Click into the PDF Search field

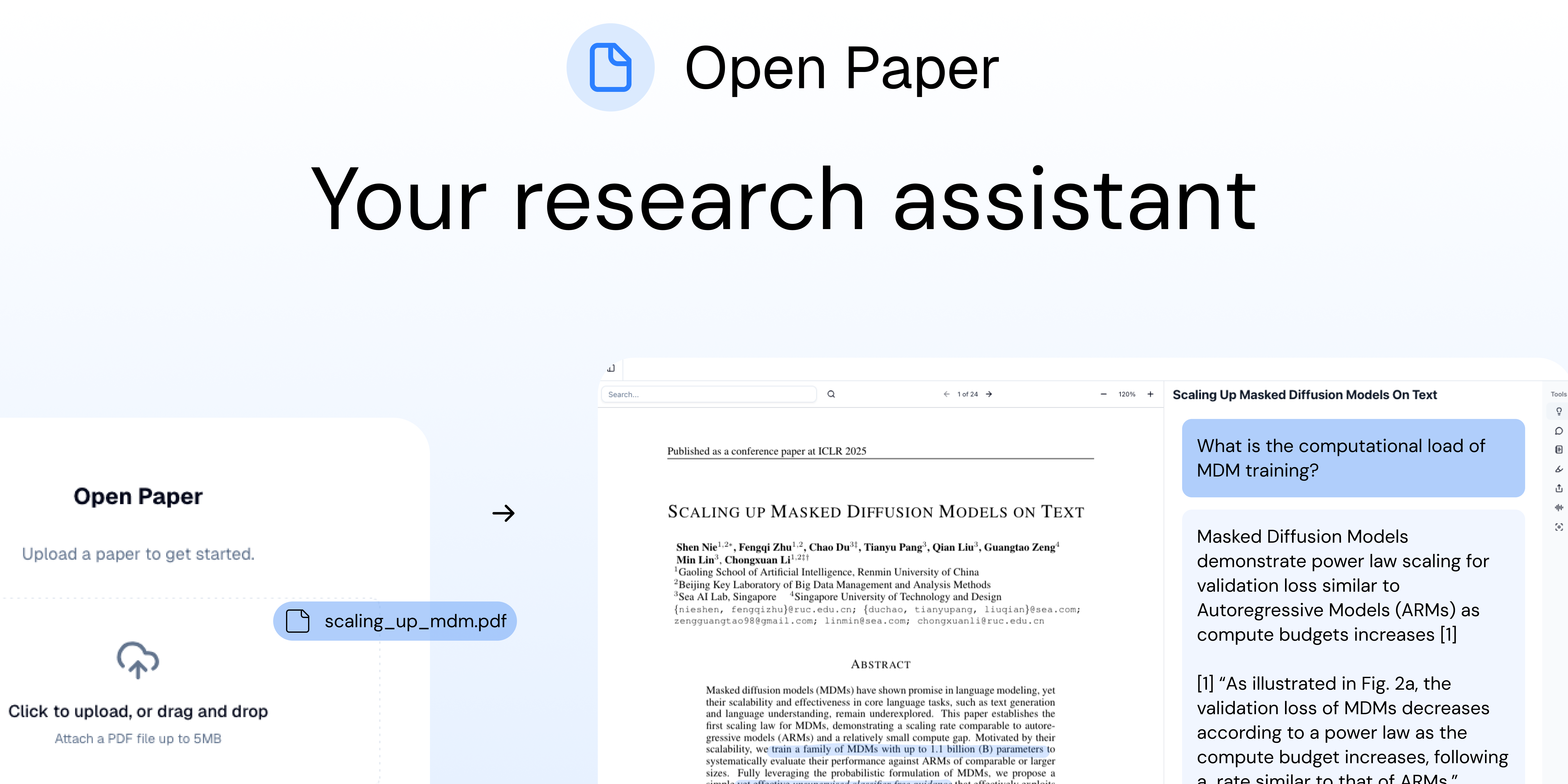pyautogui.click(x=709, y=394)
